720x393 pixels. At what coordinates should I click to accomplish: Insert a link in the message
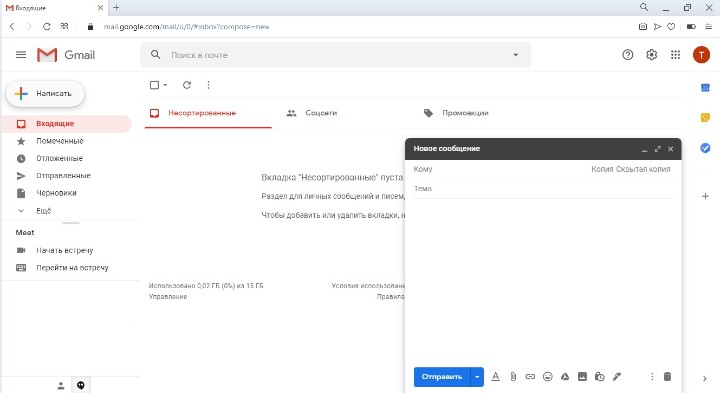point(530,376)
